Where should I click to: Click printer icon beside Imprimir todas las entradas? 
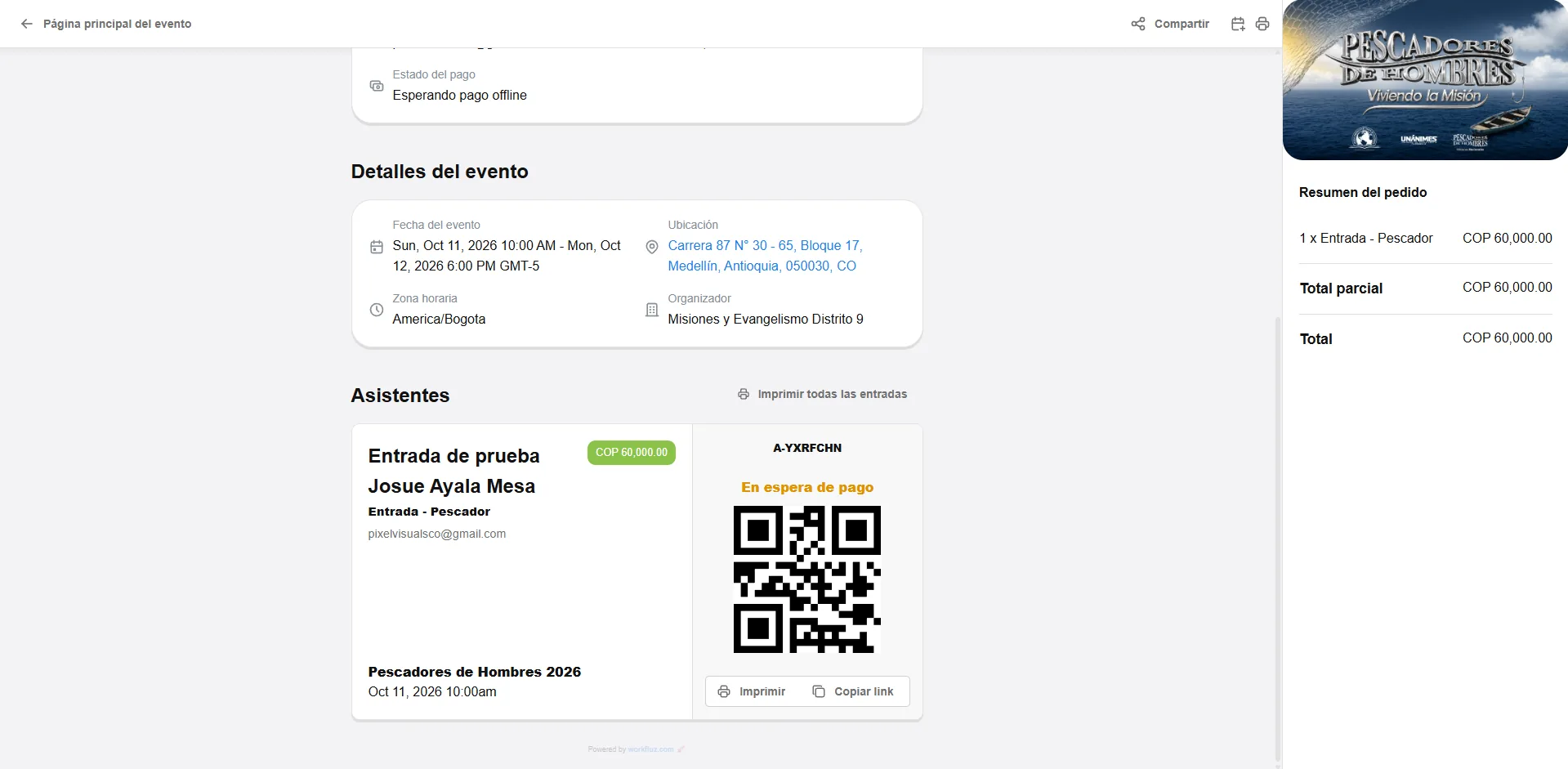[x=744, y=394]
